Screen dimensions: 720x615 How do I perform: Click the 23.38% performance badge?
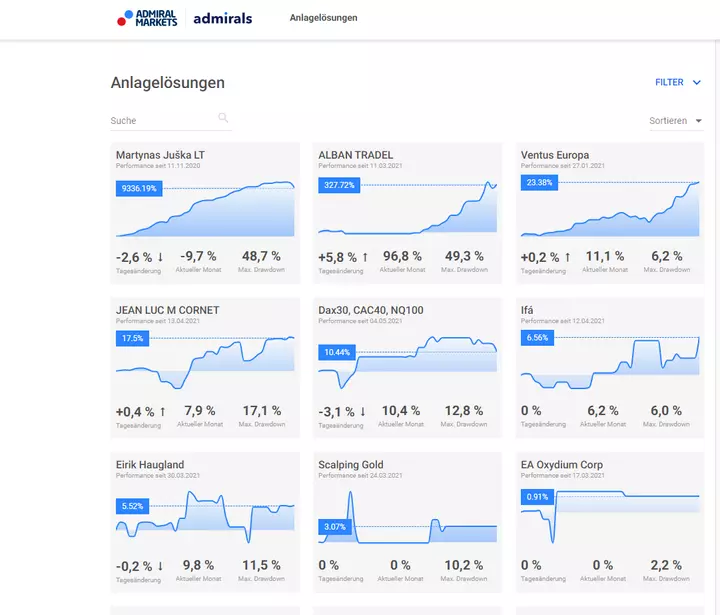539,182
